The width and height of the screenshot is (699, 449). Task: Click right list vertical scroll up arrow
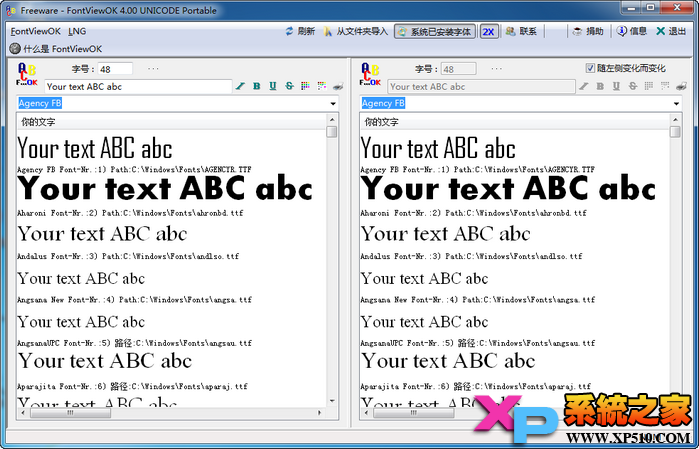point(675,119)
